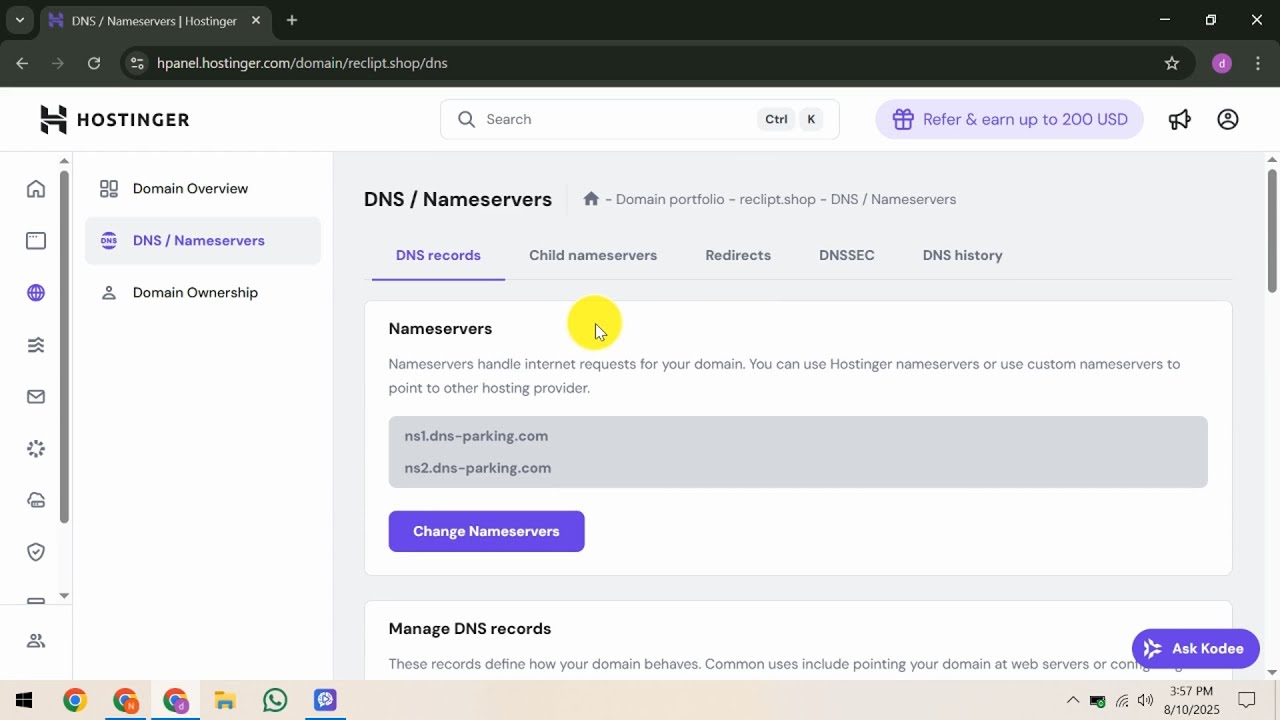Image resolution: width=1280 pixels, height=720 pixels.
Task: Open the volume speaker tray icon
Action: pos(1146,700)
